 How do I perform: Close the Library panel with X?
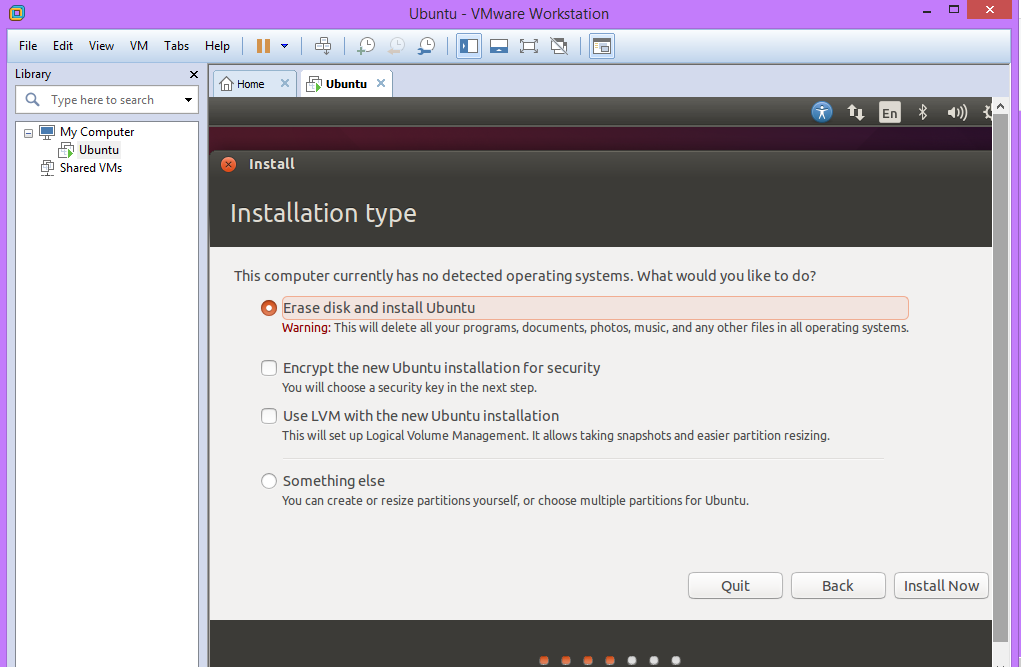193,74
